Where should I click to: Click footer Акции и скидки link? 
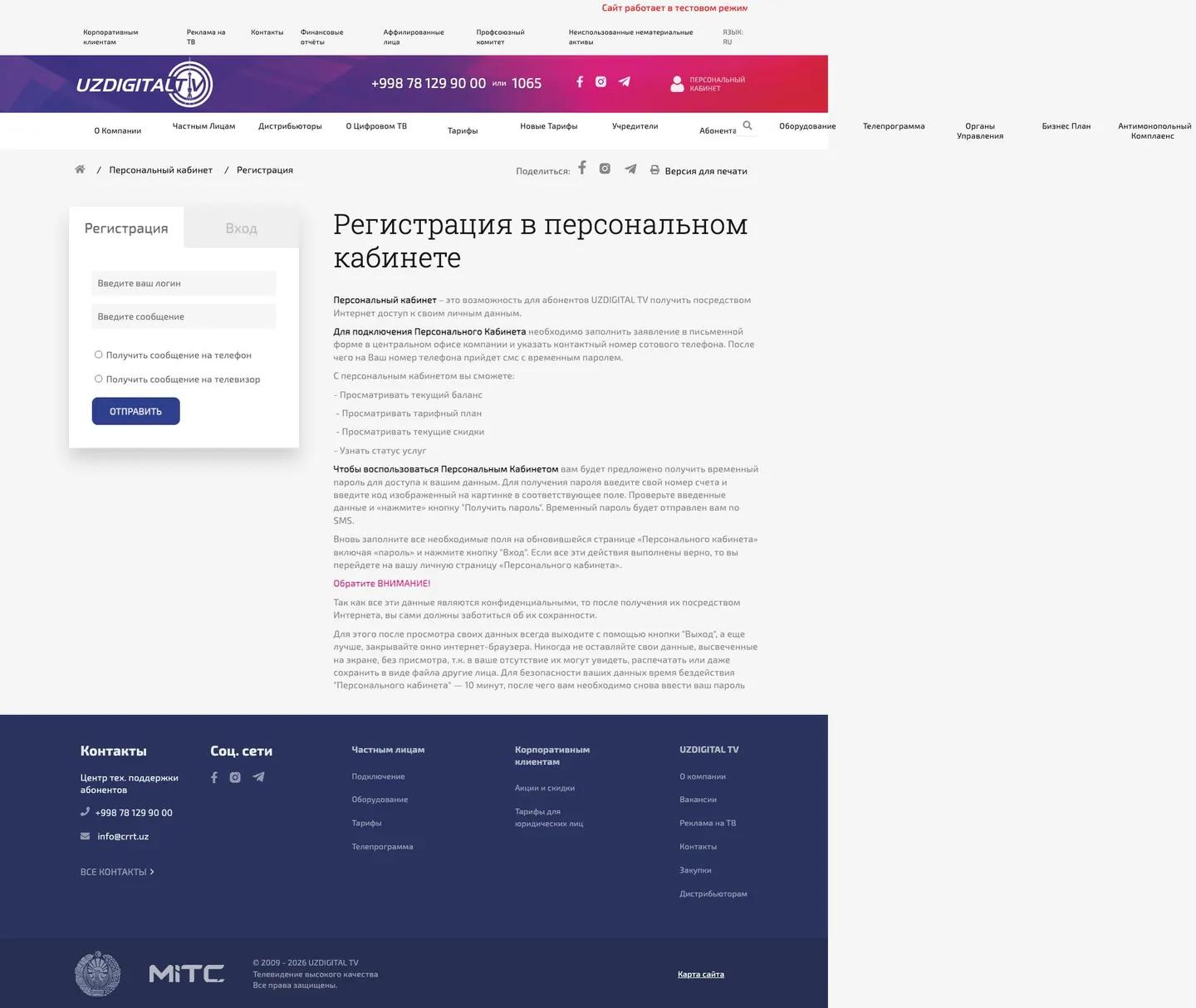click(x=545, y=788)
